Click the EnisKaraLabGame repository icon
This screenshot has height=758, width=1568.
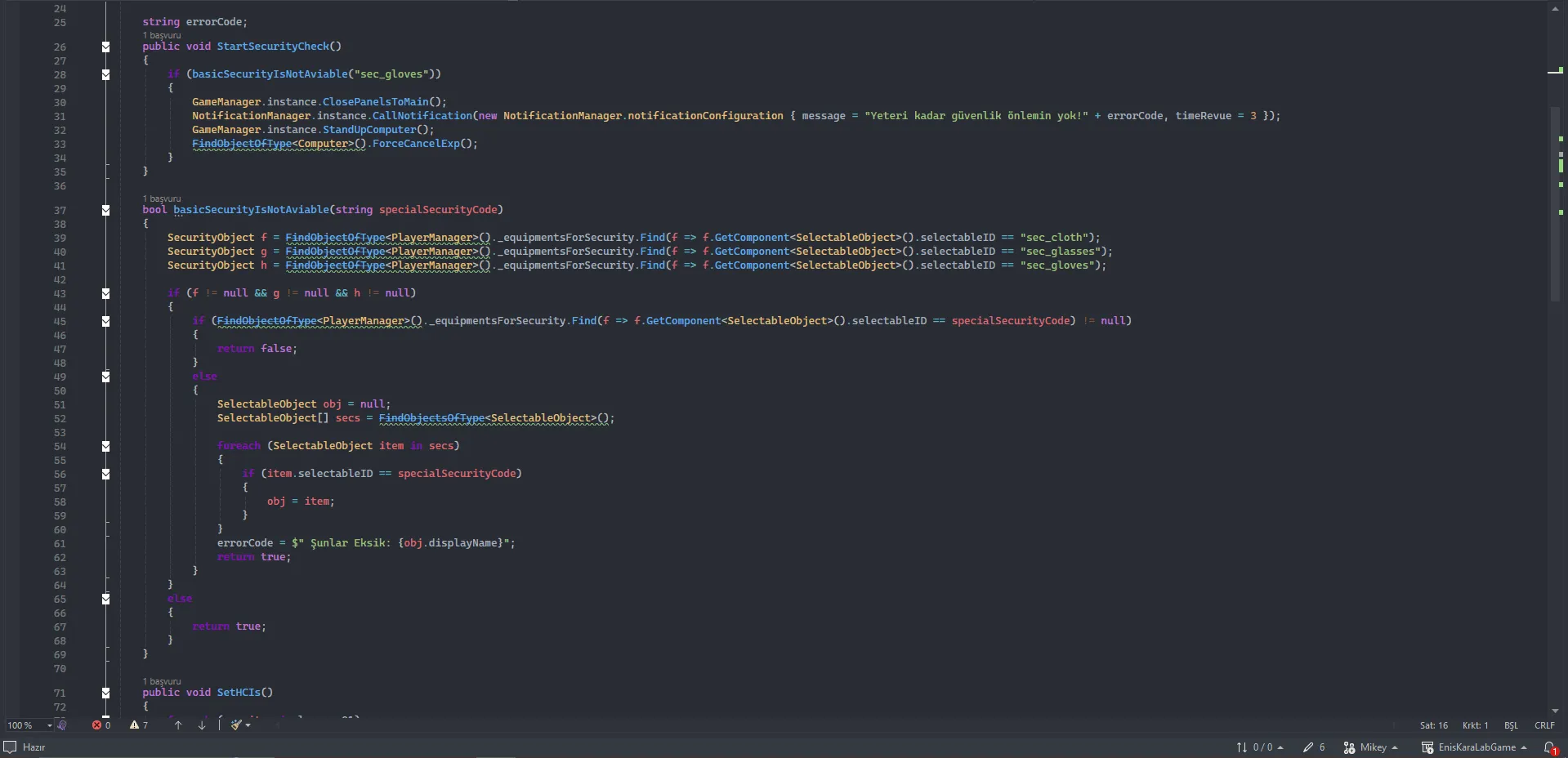click(x=1427, y=747)
